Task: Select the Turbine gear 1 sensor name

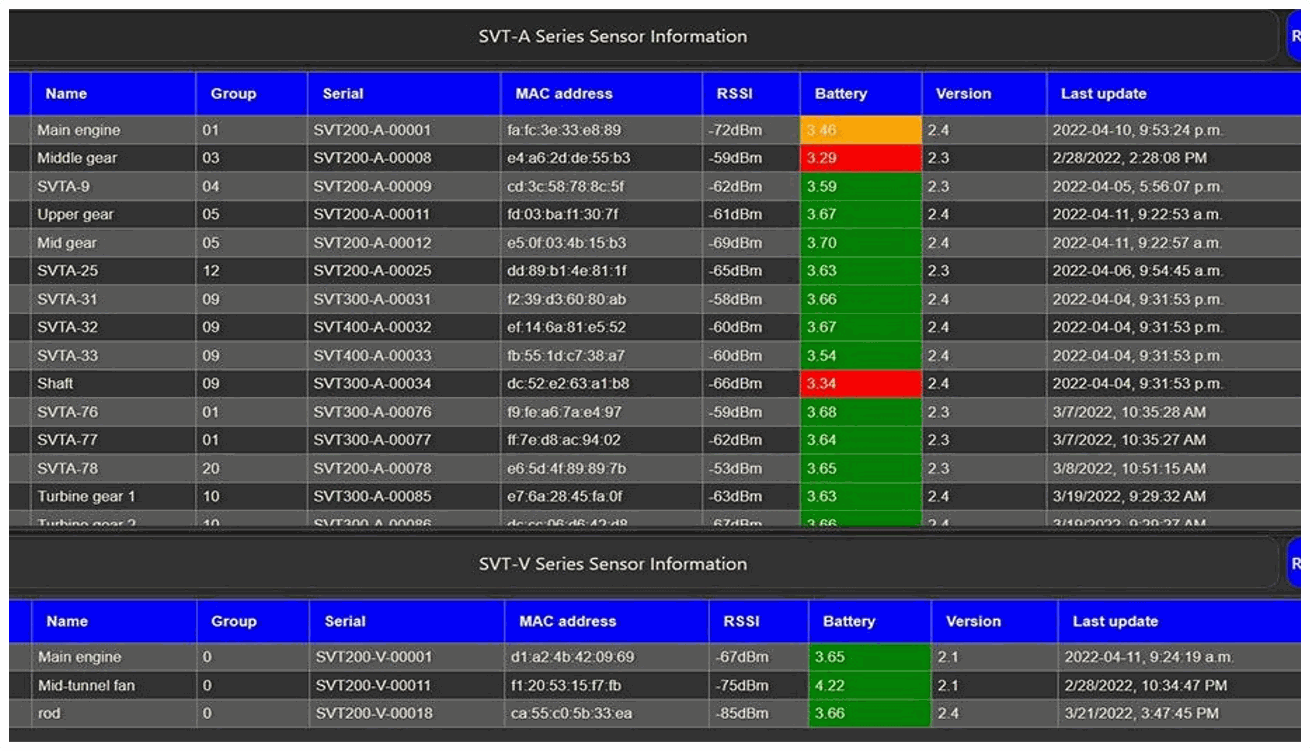Action: 86,496
